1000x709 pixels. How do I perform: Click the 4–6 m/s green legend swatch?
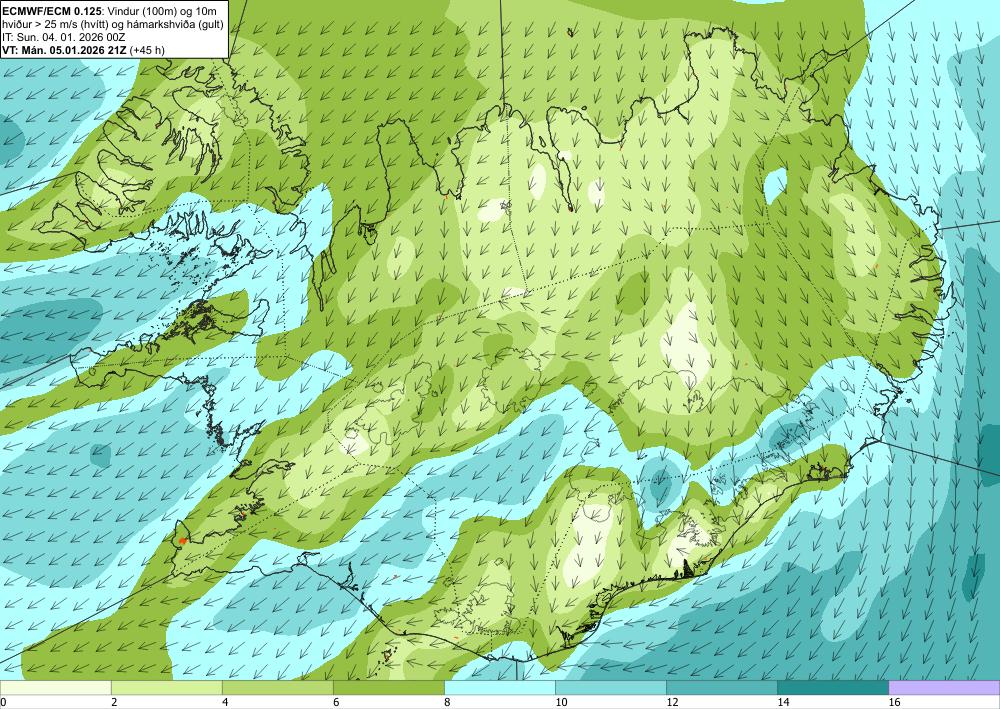coord(277,688)
